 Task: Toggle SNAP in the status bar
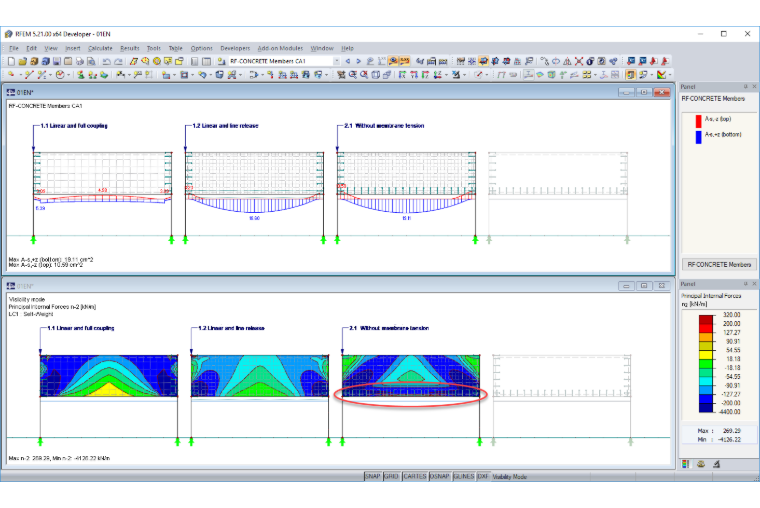pyautogui.click(x=372, y=476)
